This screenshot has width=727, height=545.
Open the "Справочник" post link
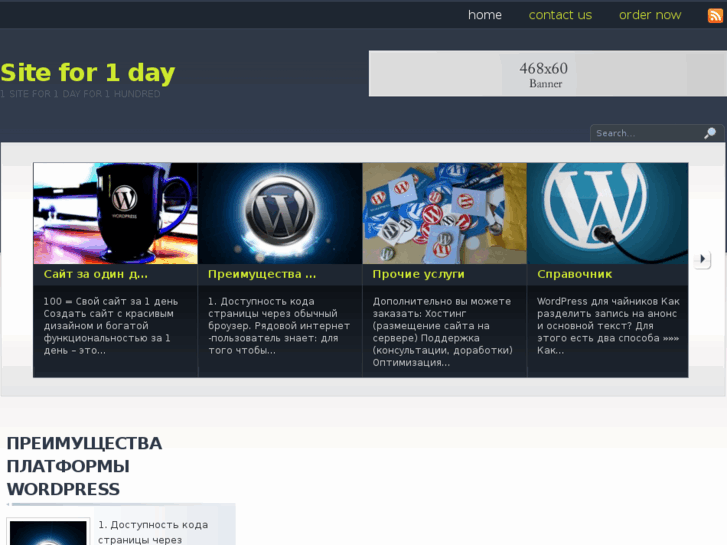[x=574, y=274]
